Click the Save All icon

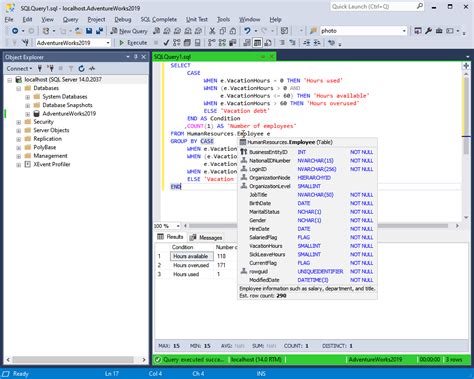click(99, 31)
